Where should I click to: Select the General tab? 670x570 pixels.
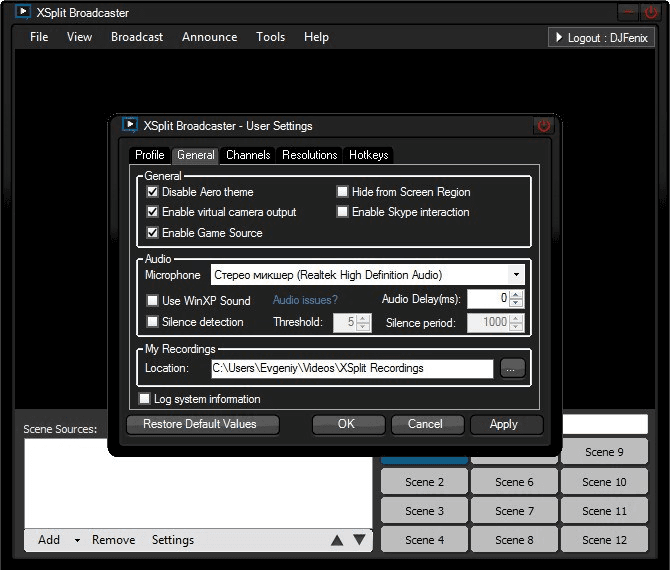coord(196,155)
